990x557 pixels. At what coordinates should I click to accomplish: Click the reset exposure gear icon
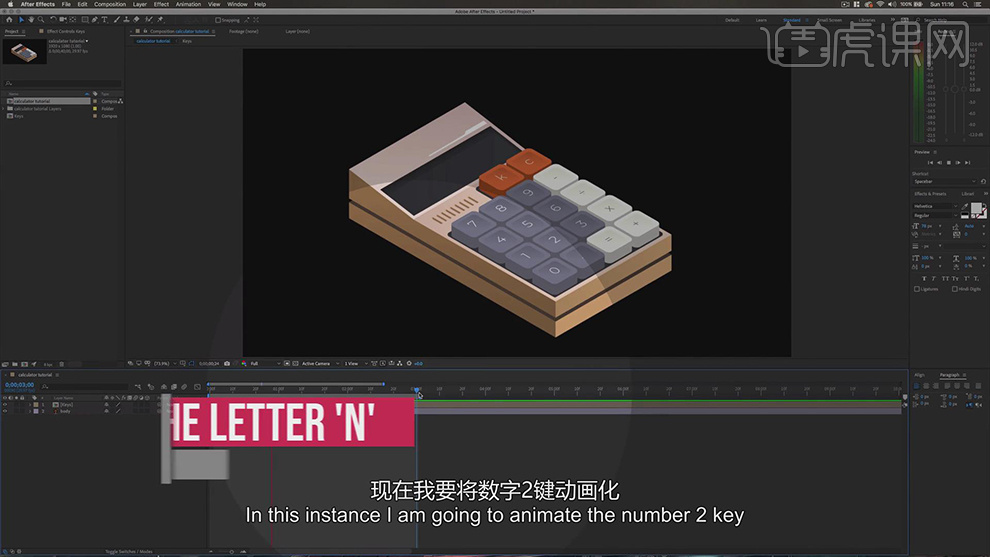coord(409,364)
